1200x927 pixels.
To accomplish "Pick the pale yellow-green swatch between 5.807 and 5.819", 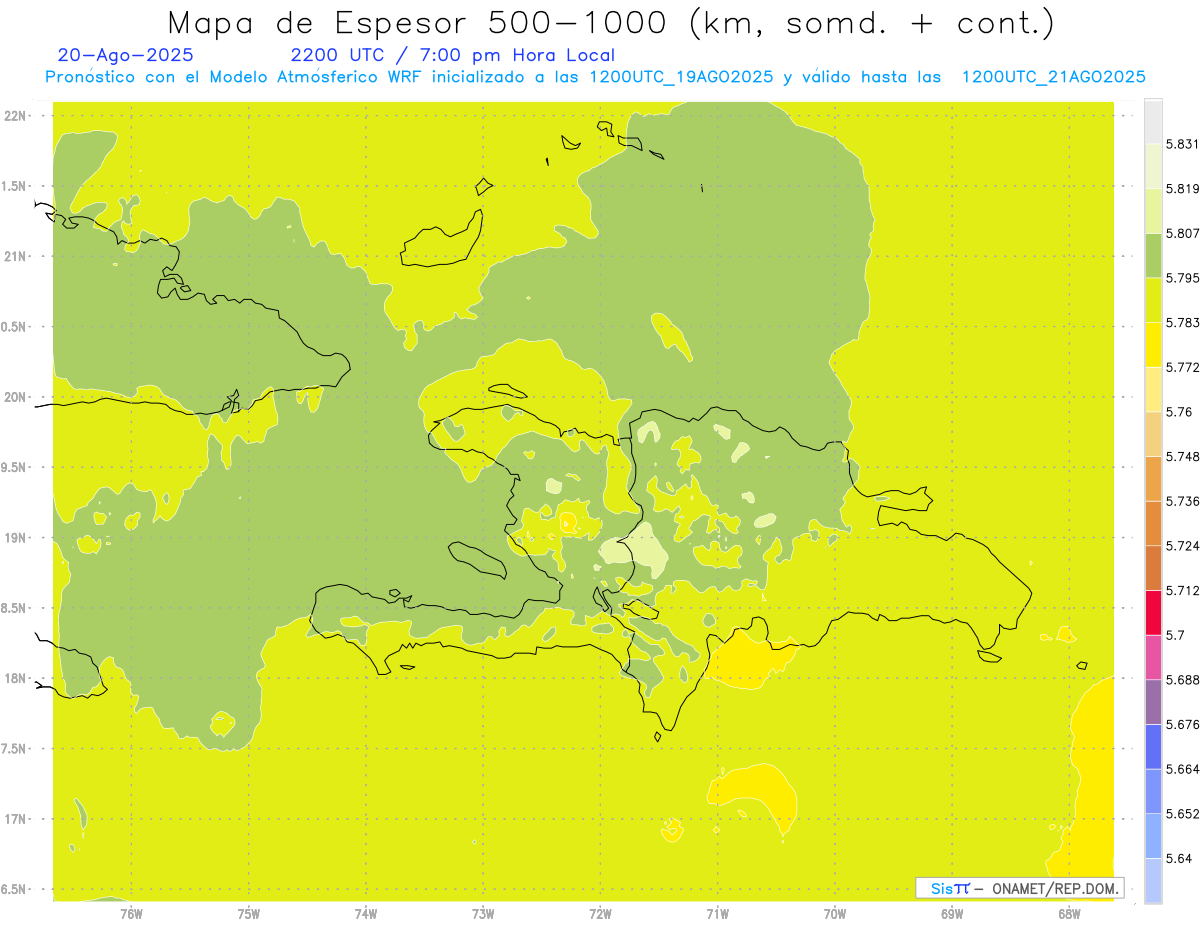I will 1153,211.
